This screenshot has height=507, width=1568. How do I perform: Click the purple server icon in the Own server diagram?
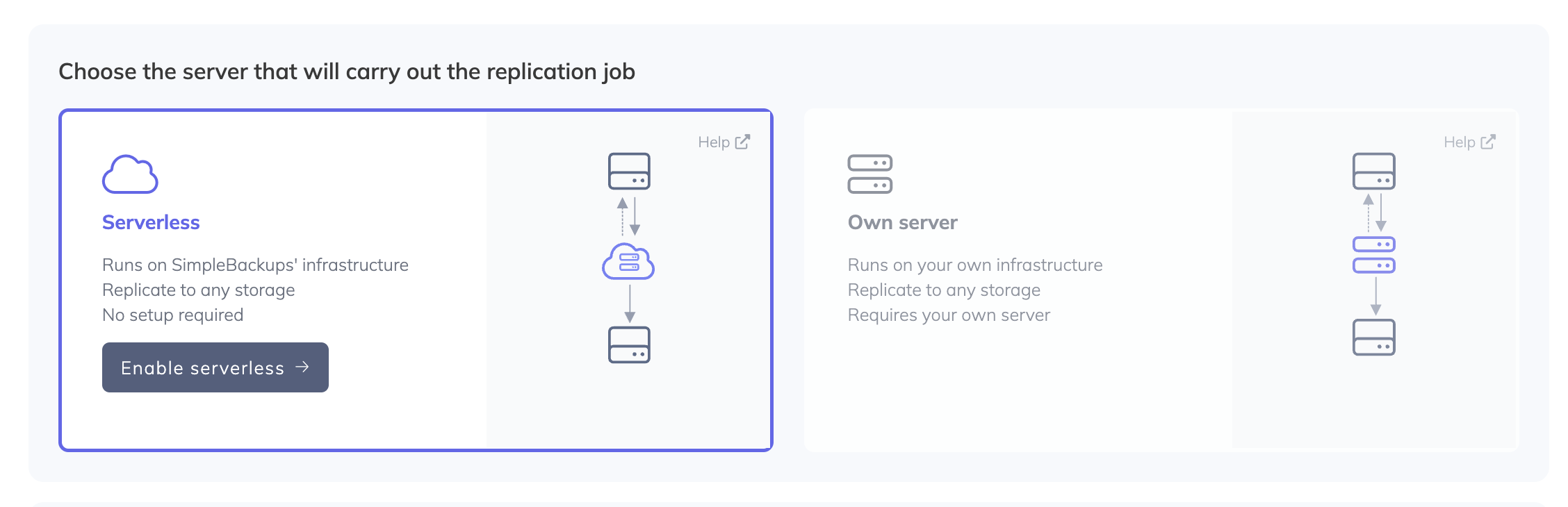[x=1373, y=255]
